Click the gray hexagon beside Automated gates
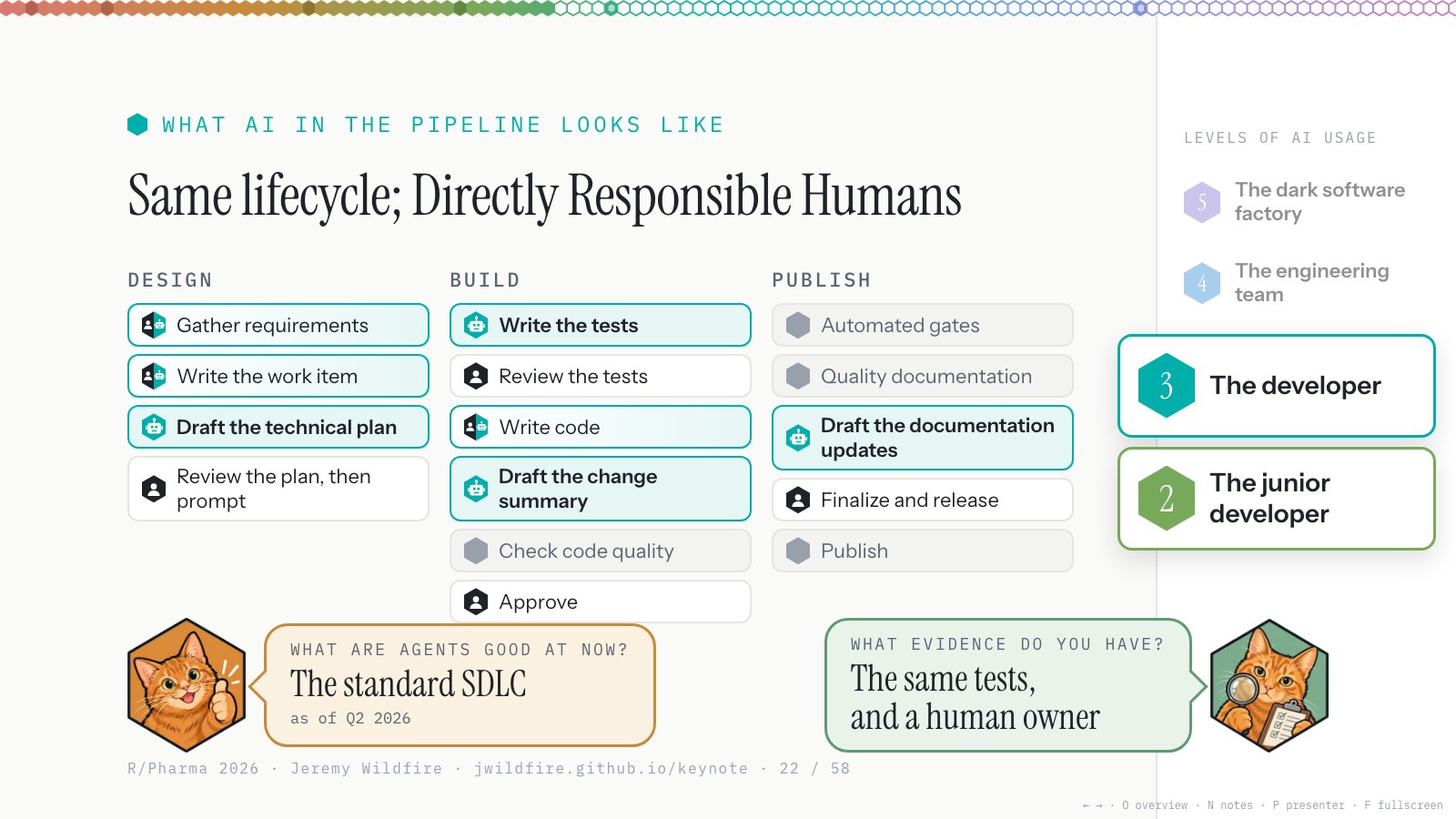 point(798,325)
